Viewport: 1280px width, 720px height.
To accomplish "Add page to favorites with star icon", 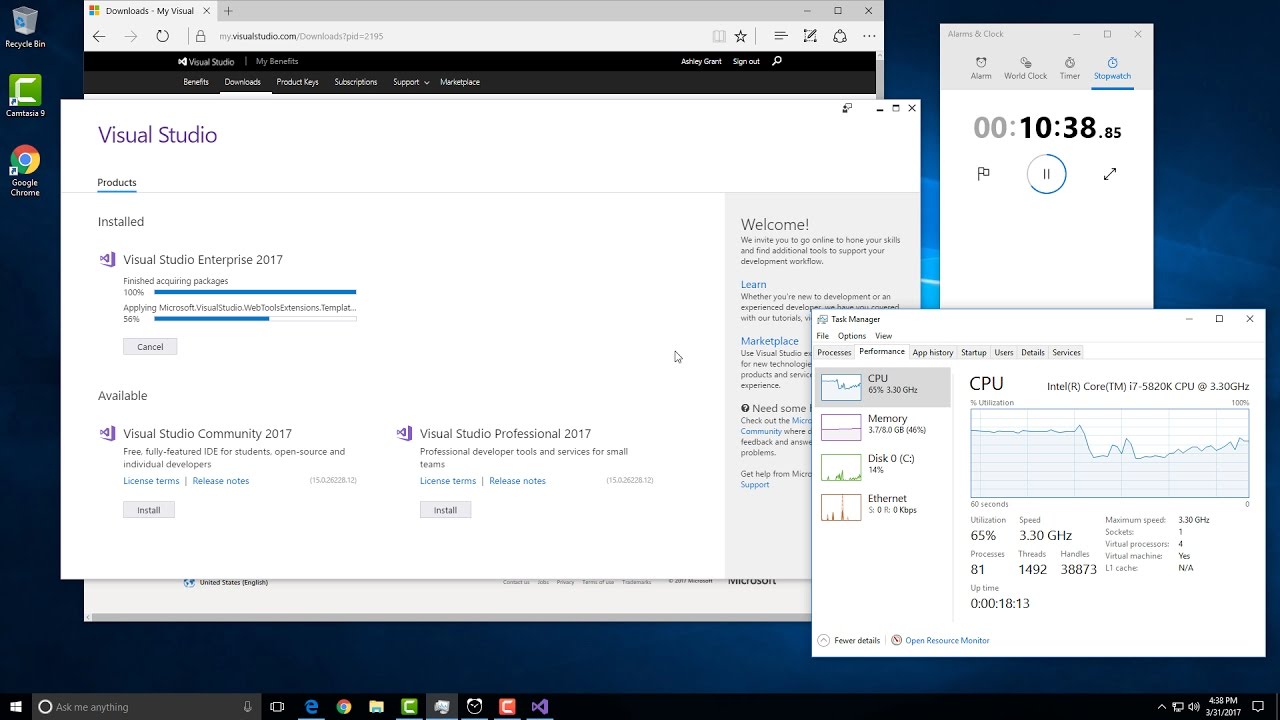I will pos(741,36).
